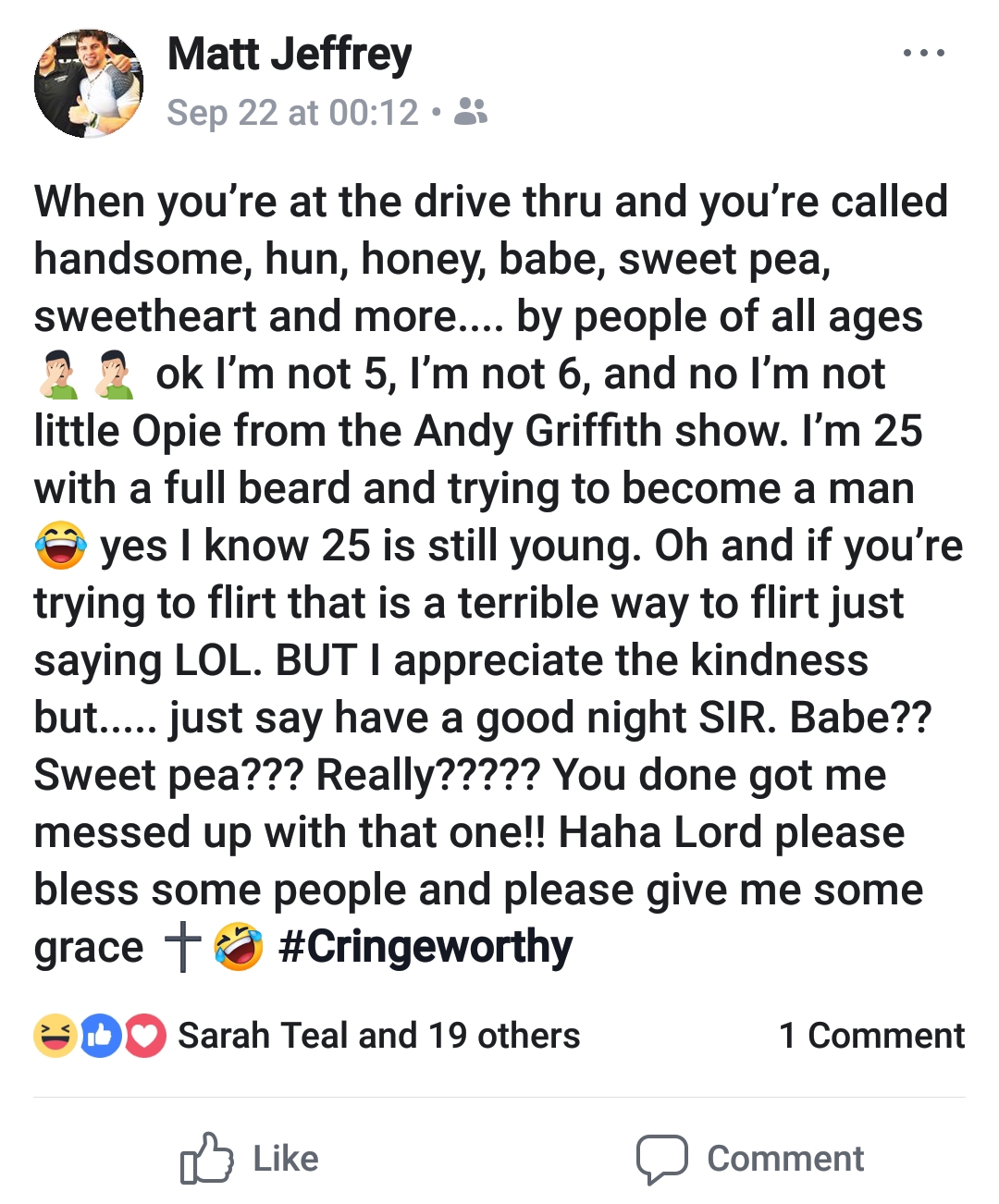Open the Sep 22 at 00:12 timestamp
The image size is (999, 1204).
tap(292, 113)
